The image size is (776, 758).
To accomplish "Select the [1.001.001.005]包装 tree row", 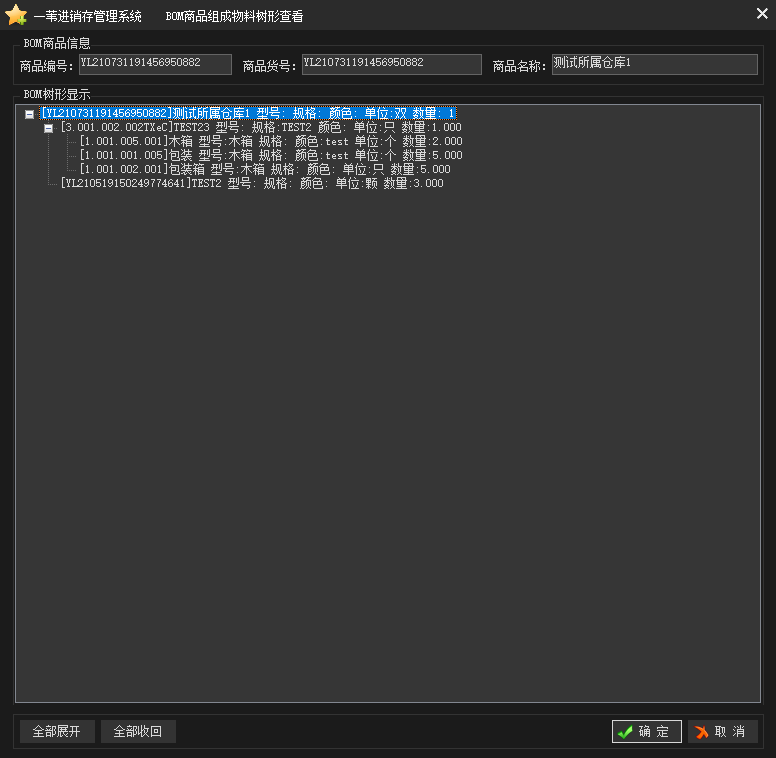I will (x=271, y=155).
